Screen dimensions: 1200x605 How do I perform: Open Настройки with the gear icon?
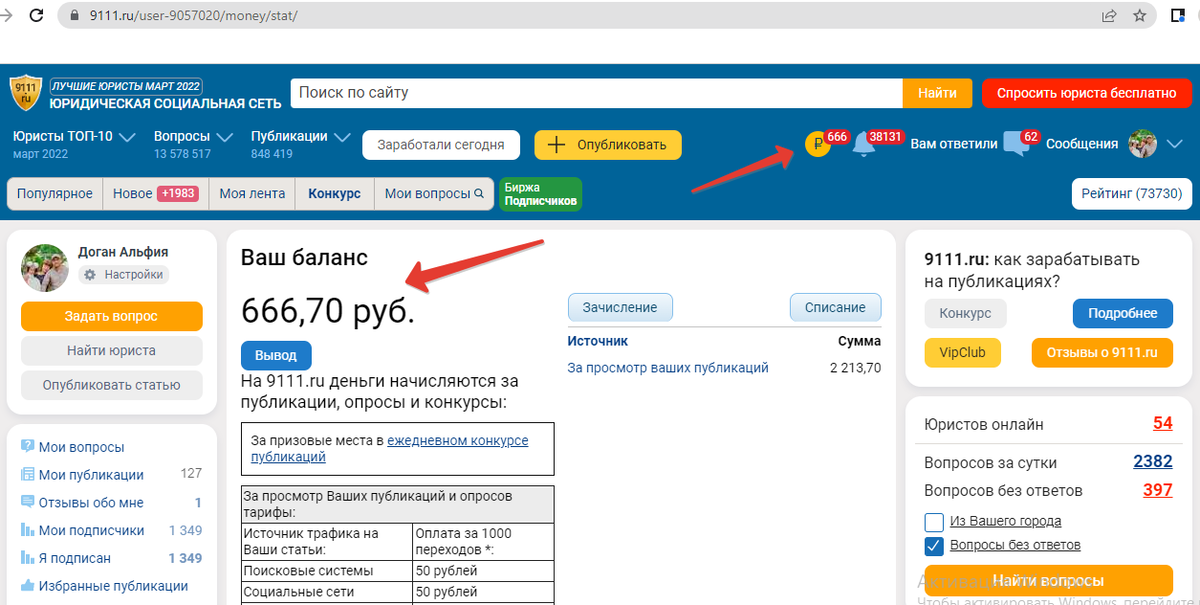tap(124, 274)
